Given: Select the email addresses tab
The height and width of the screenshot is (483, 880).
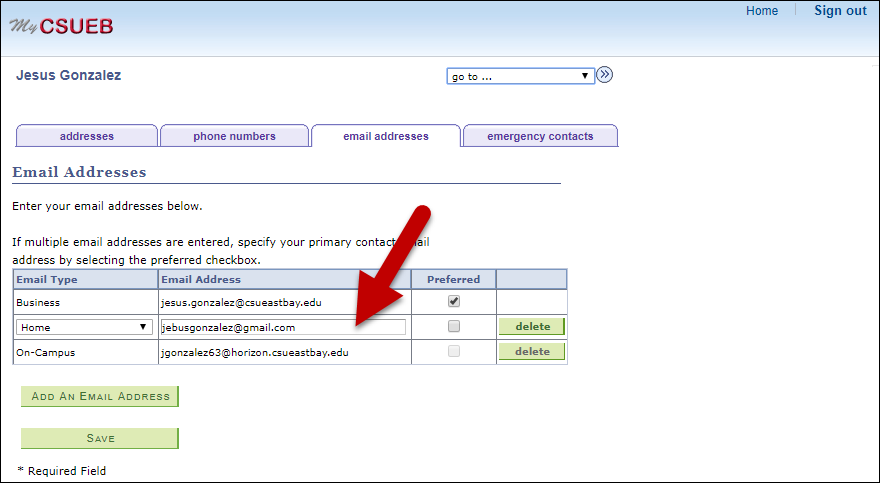Looking at the screenshot, I should click(386, 136).
